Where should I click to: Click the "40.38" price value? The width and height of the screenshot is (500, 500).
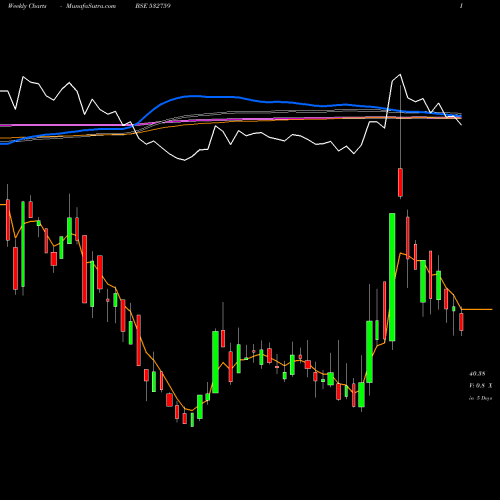(x=477, y=374)
